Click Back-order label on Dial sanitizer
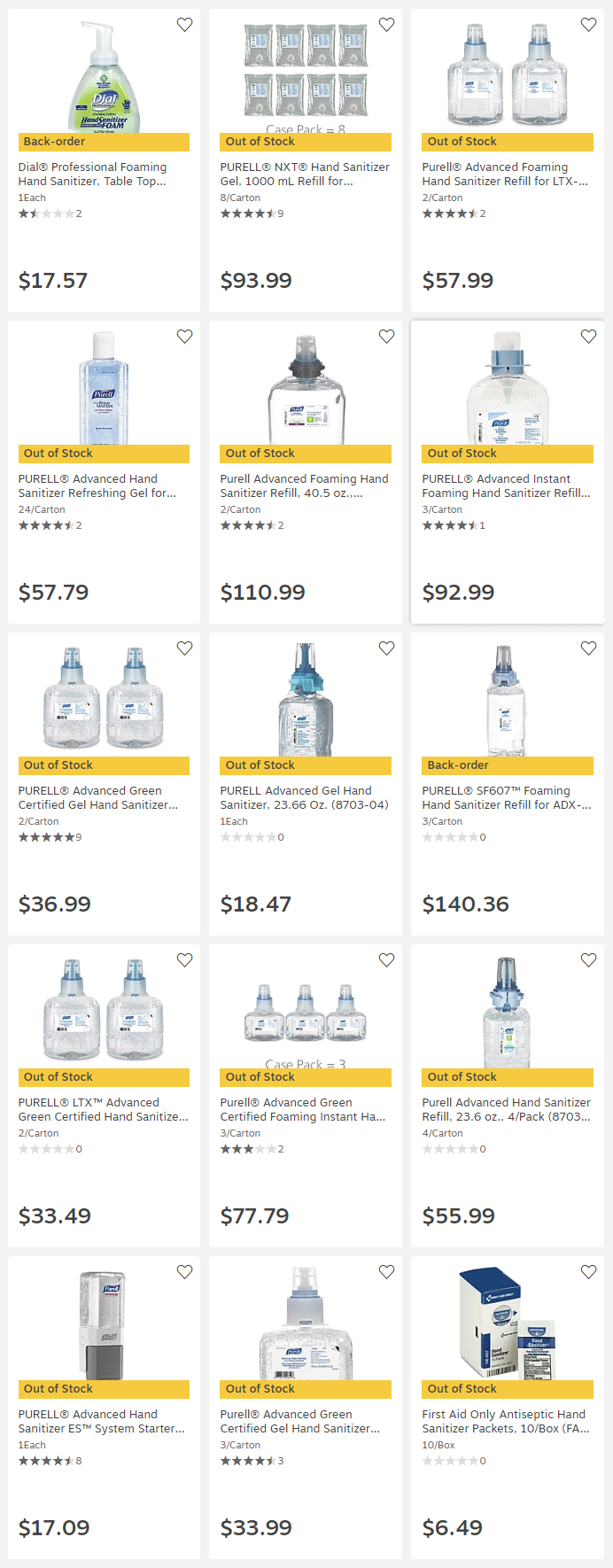The image size is (613, 1568). 55,142
